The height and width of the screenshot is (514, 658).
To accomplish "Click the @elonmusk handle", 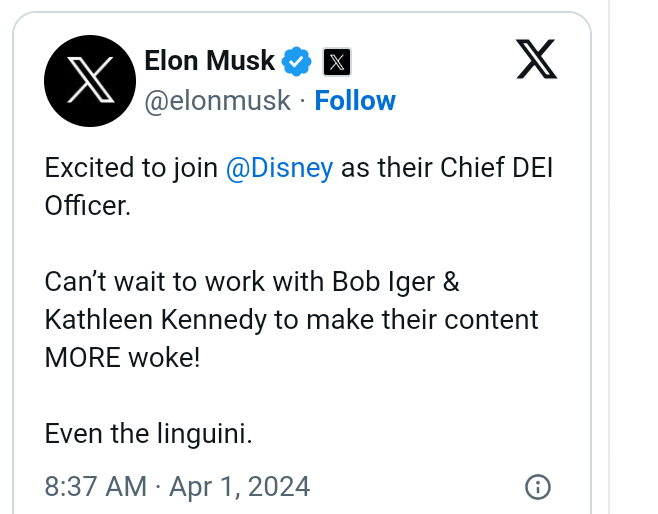I will [x=218, y=101].
